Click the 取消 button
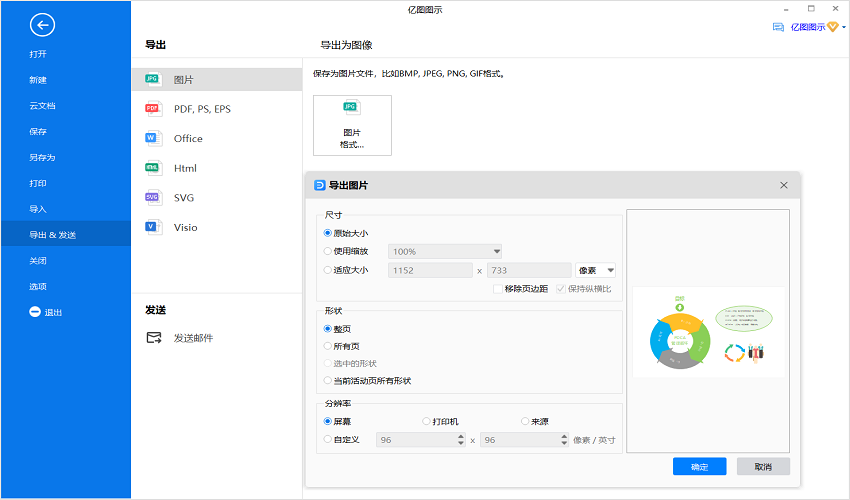The height and width of the screenshot is (500, 850). pyautogui.click(x=763, y=467)
